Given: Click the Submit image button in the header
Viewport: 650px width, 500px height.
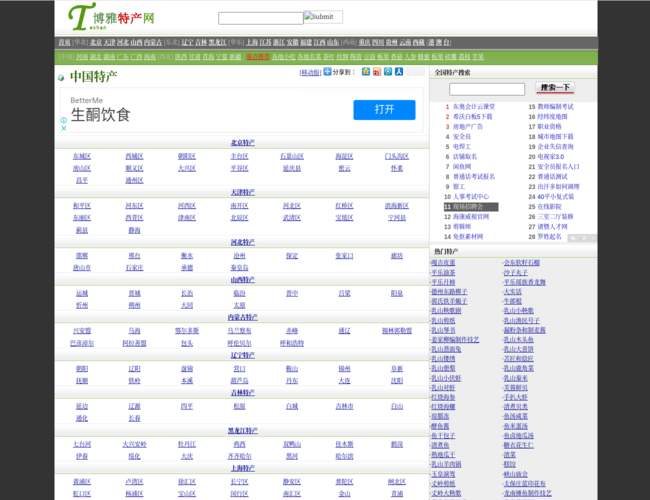Looking at the screenshot, I should click(323, 17).
